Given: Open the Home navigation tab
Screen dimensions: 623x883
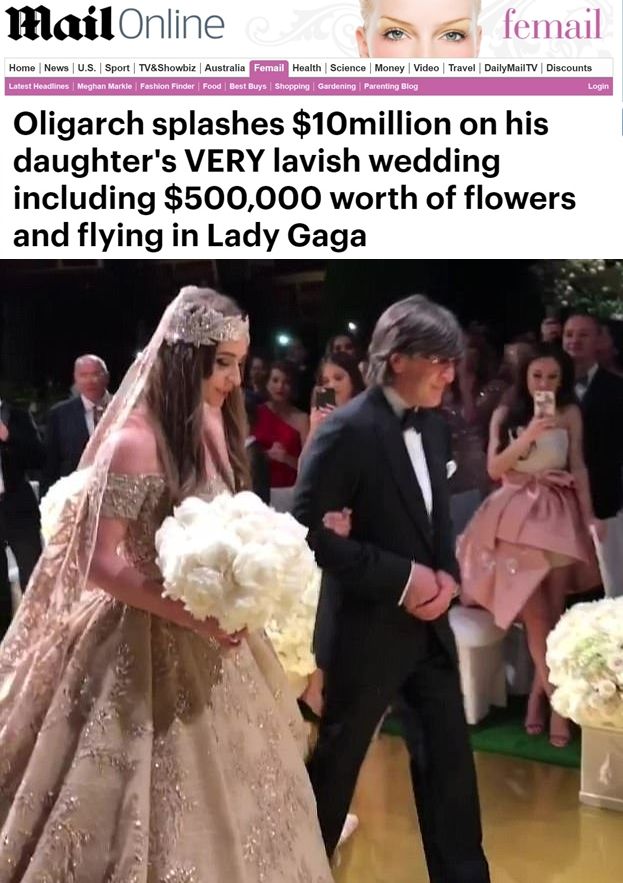Looking at the screenshot, I should [22, 68].
